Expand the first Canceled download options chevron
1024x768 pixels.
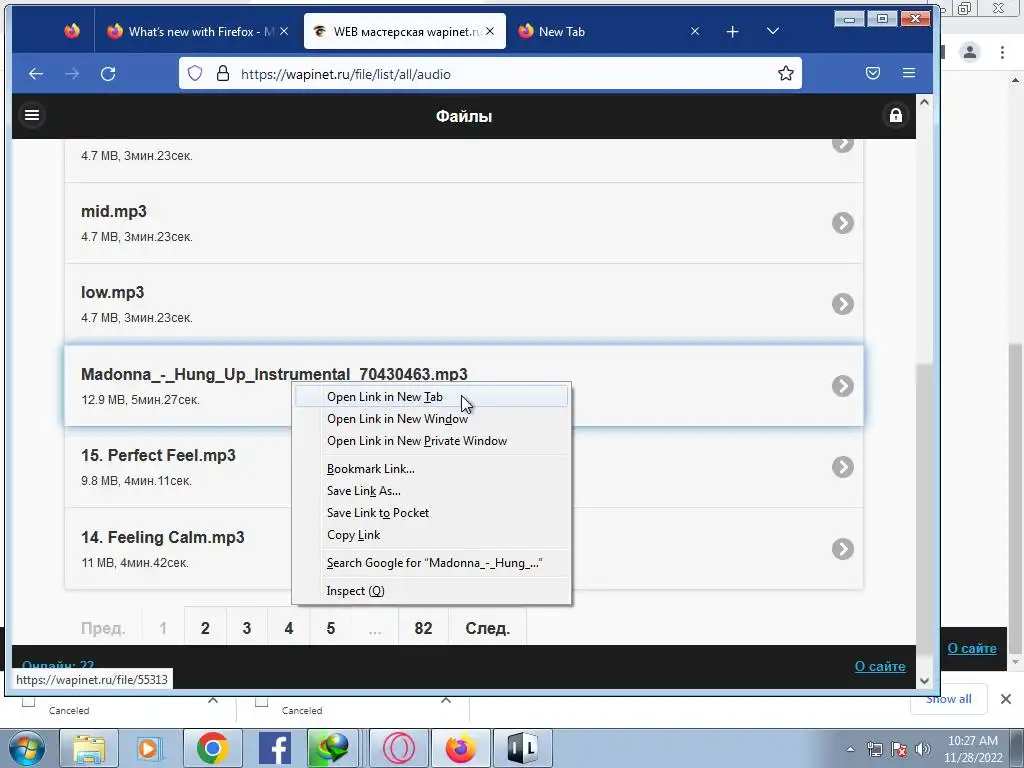tap(213, 701)
